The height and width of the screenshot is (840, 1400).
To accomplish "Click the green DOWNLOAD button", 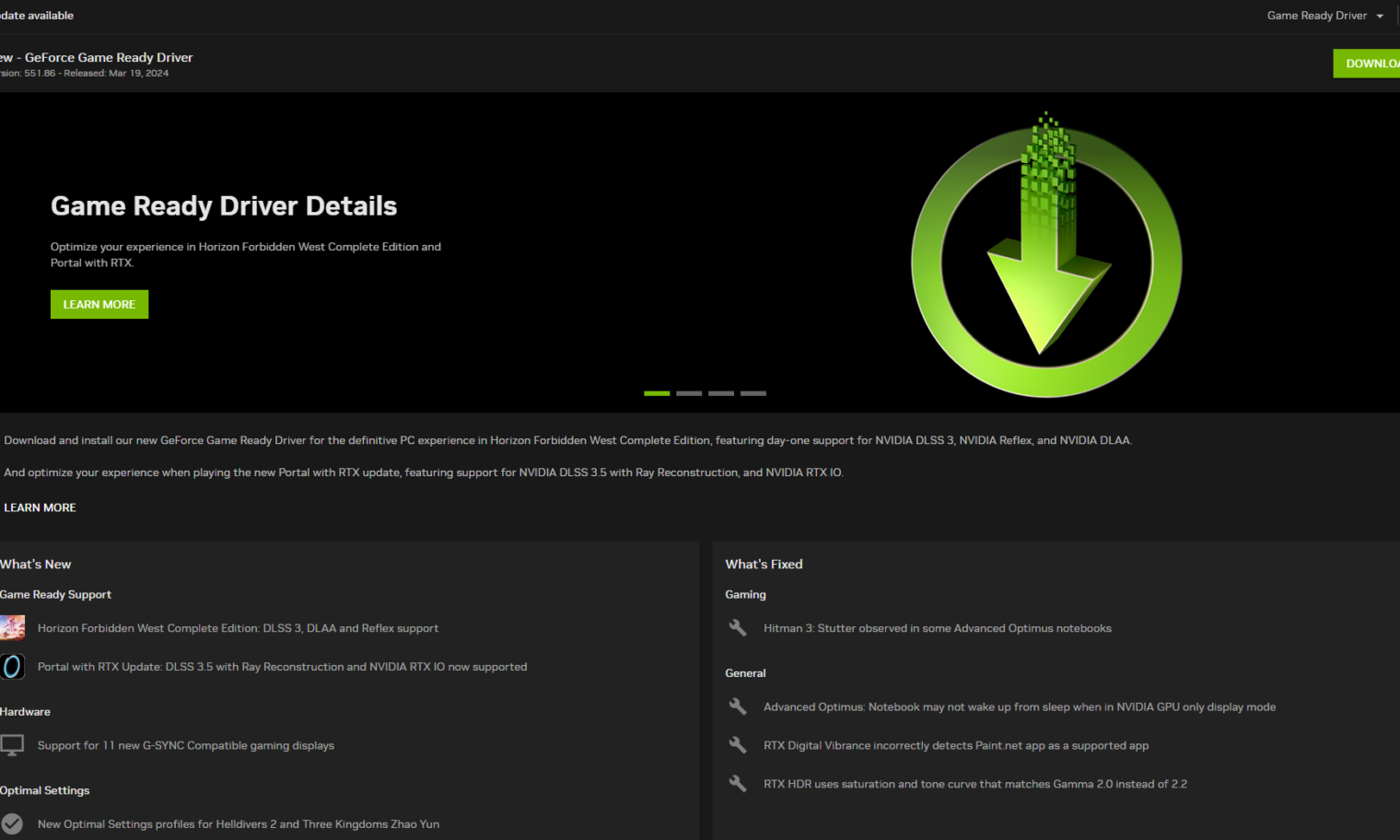I will coord(1367,64).
